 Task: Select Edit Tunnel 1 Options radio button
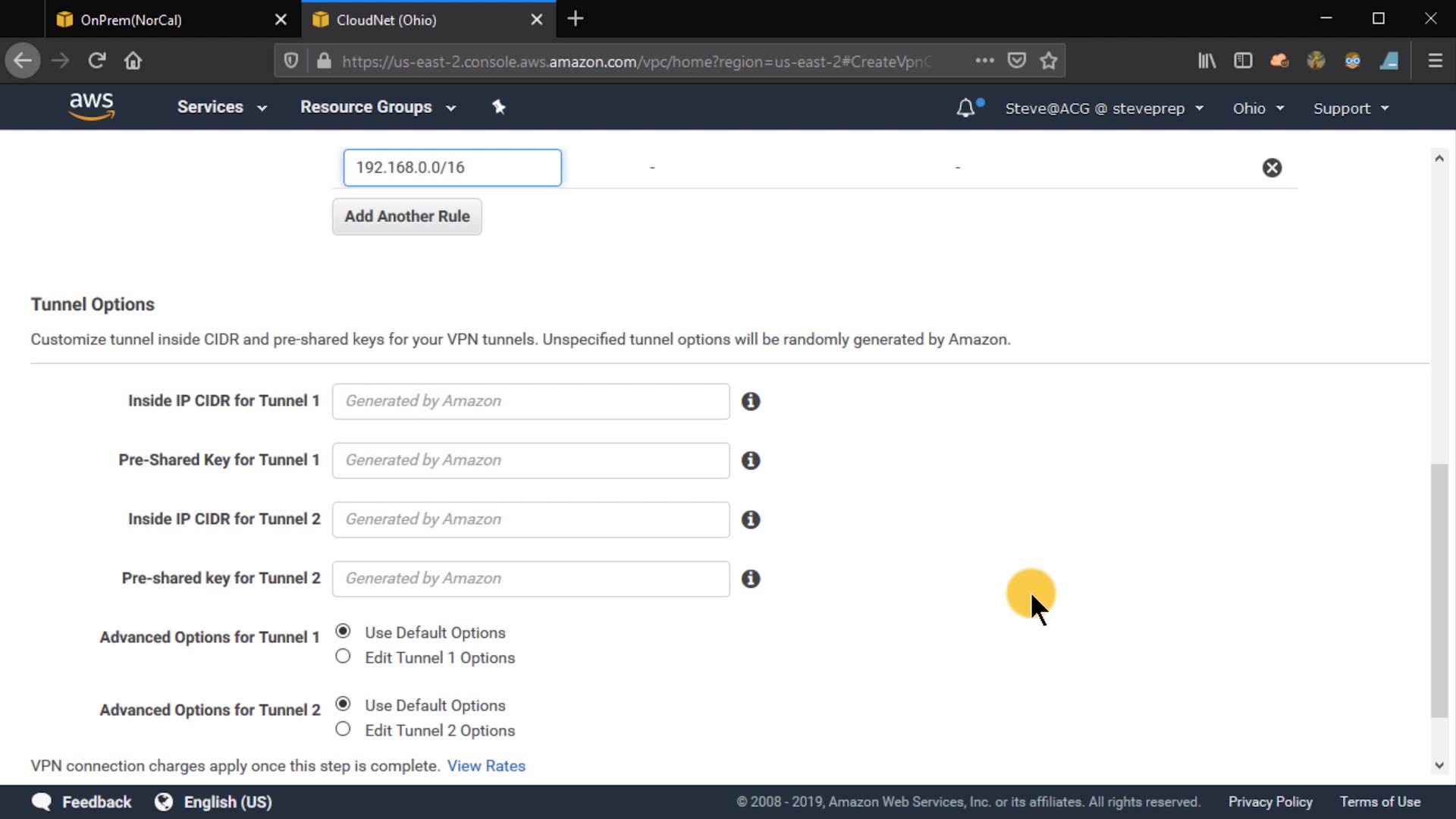click(x=343, y=657)
